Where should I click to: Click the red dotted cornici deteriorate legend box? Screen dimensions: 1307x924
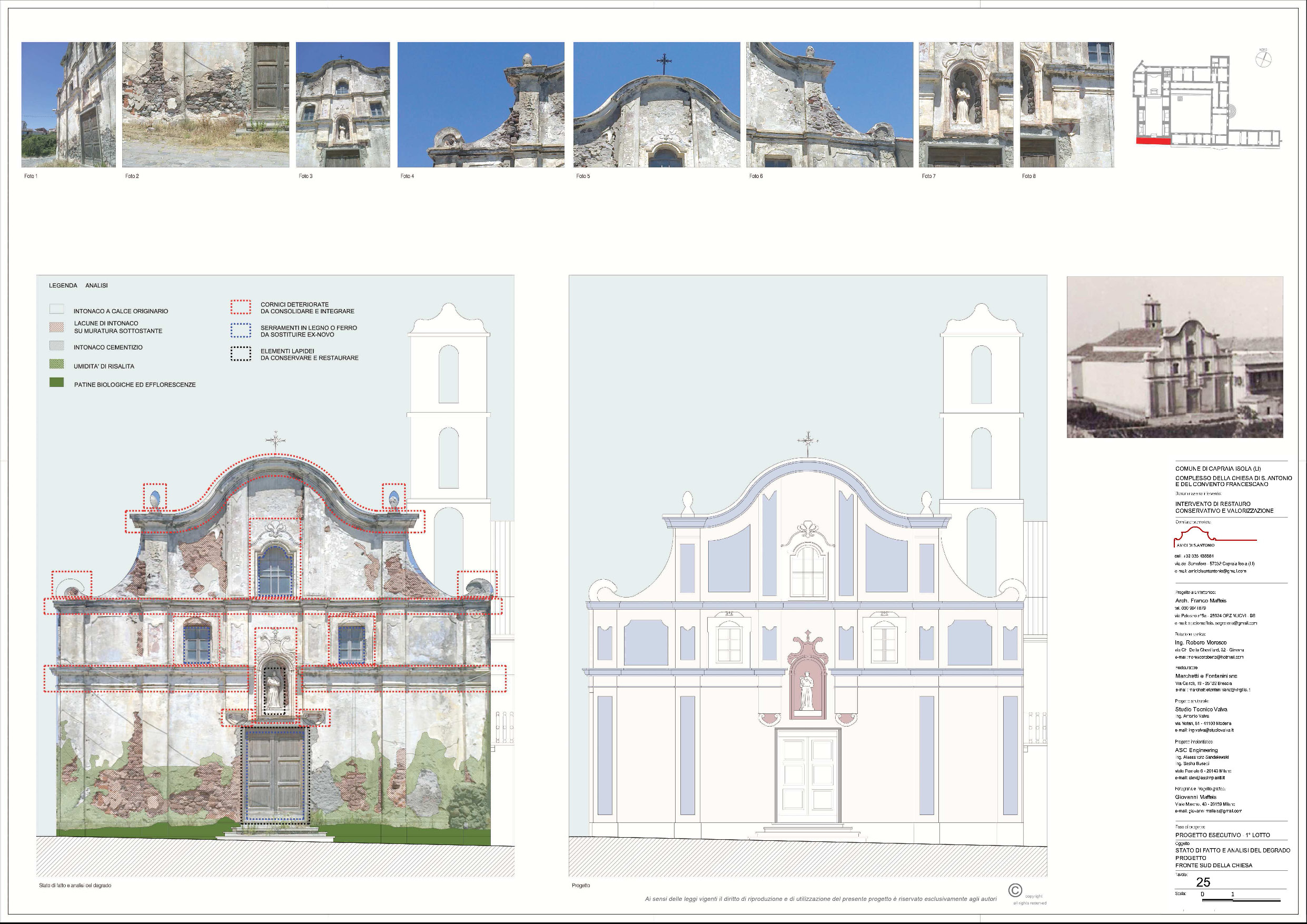pyautogui.click(x=240, y=307)
